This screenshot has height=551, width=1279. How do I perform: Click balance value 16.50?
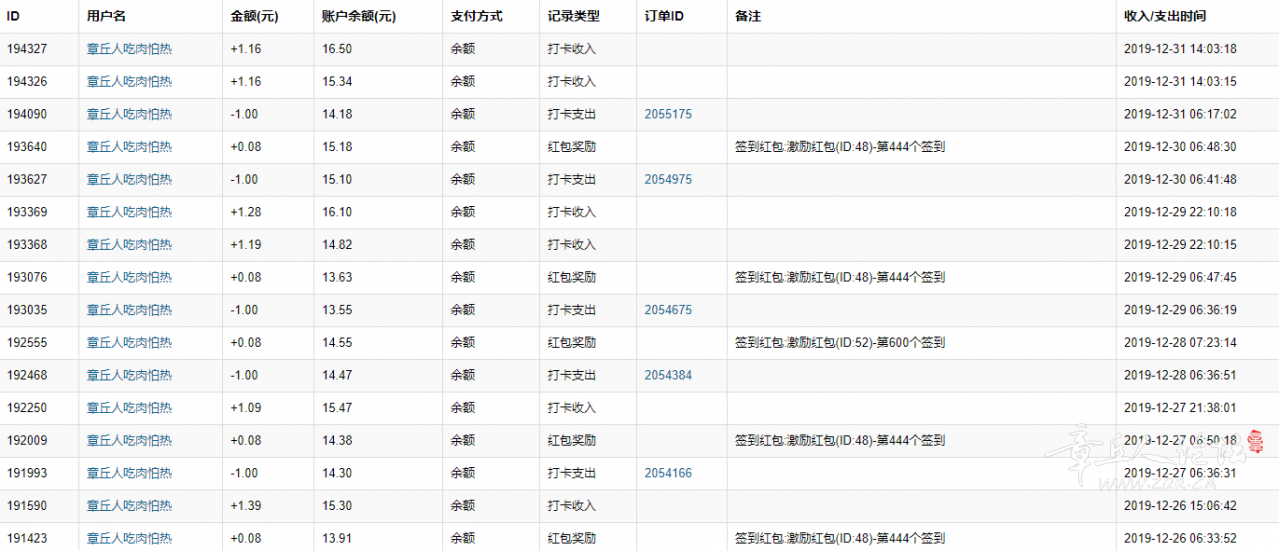337,49
